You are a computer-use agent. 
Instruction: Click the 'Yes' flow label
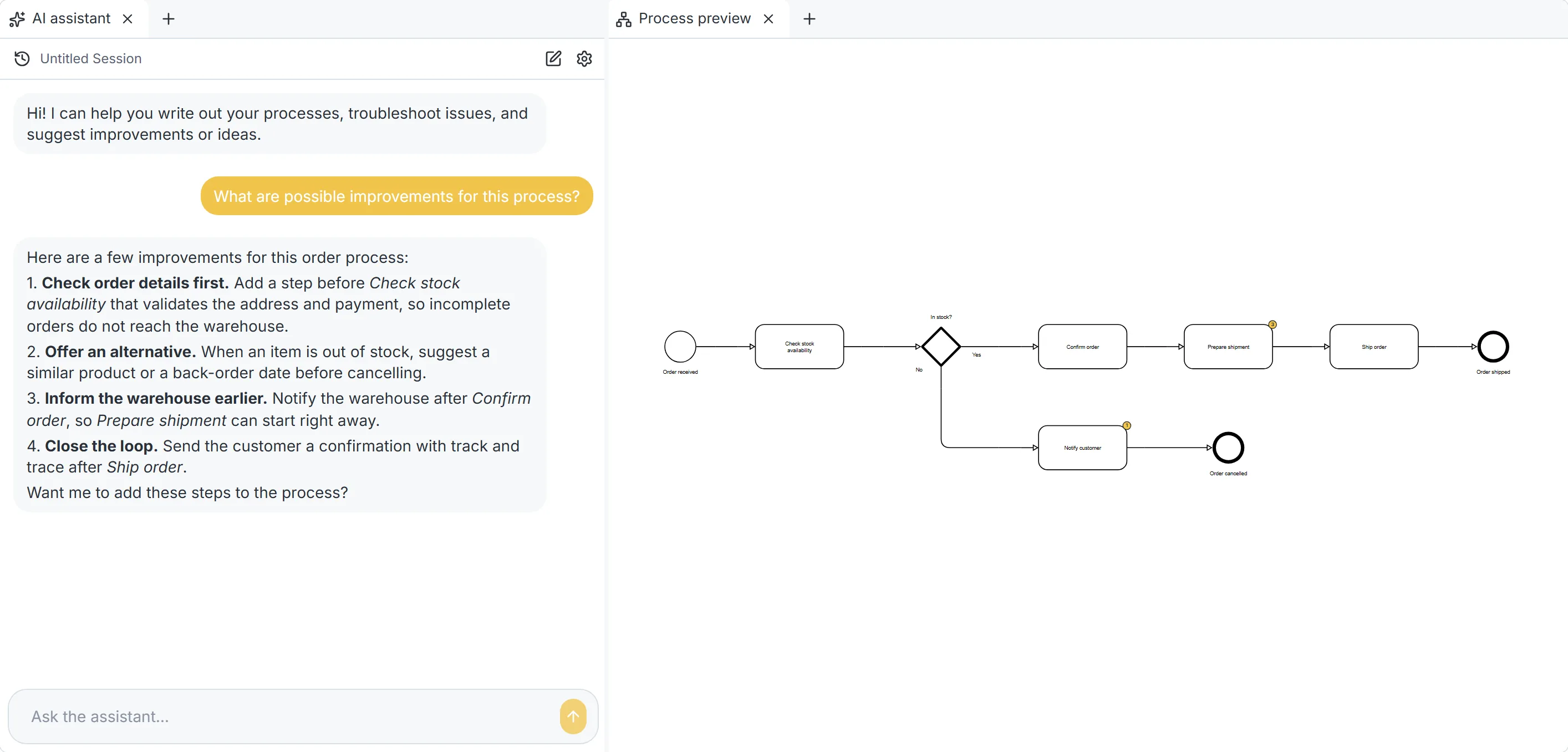pos(976,354)
